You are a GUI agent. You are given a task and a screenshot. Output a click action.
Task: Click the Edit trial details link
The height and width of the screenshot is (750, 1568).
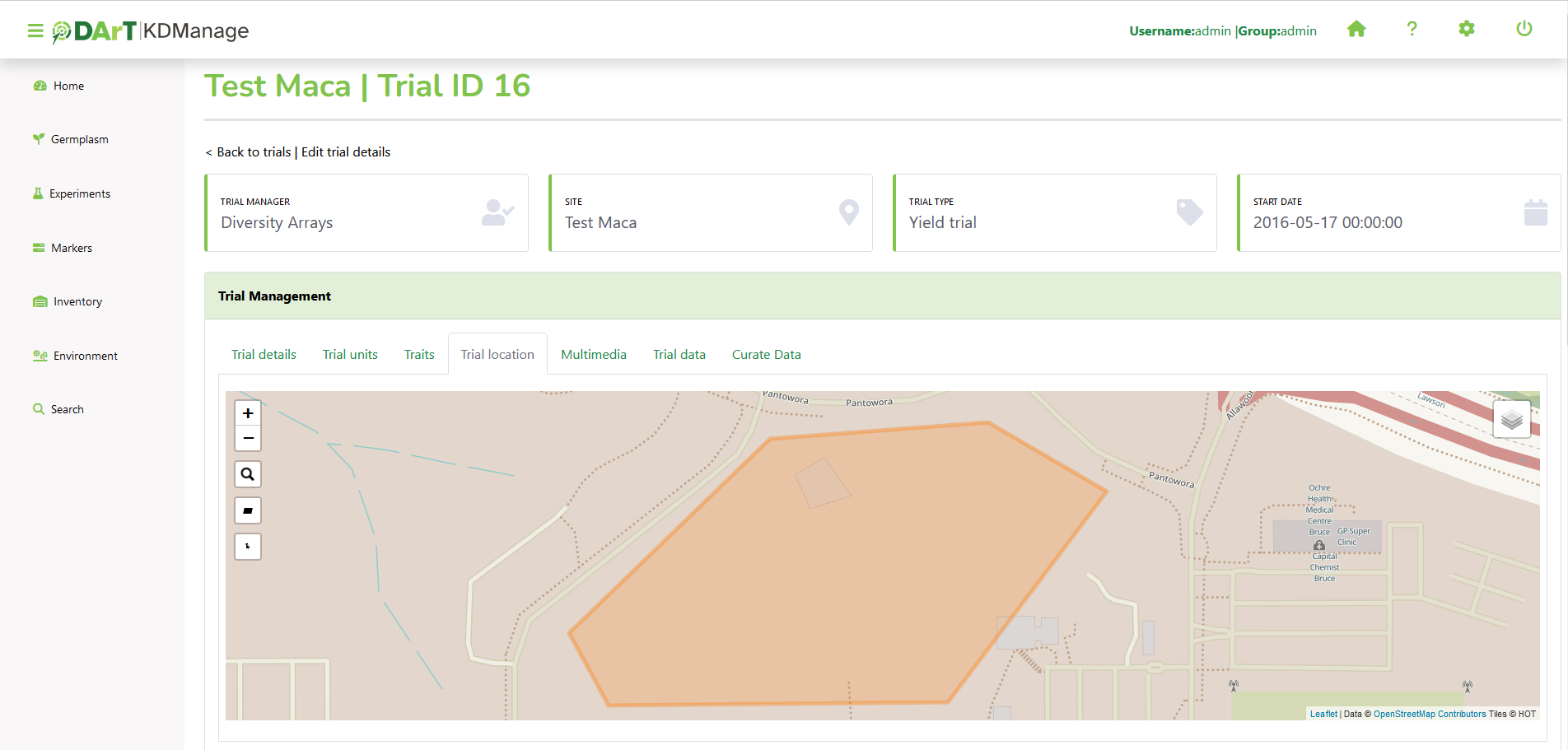coord(346,152)
